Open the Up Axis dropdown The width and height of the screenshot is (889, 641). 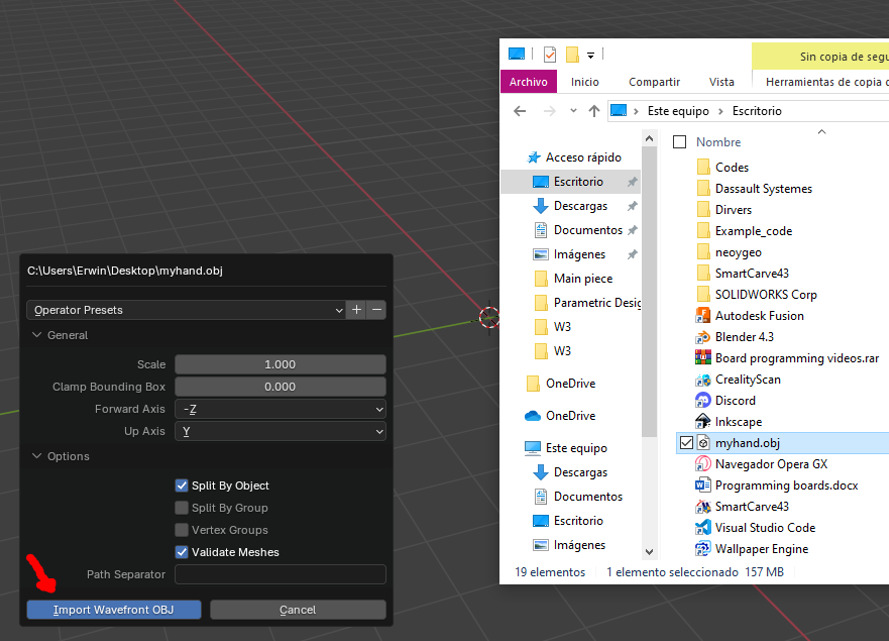click(280, 430)
